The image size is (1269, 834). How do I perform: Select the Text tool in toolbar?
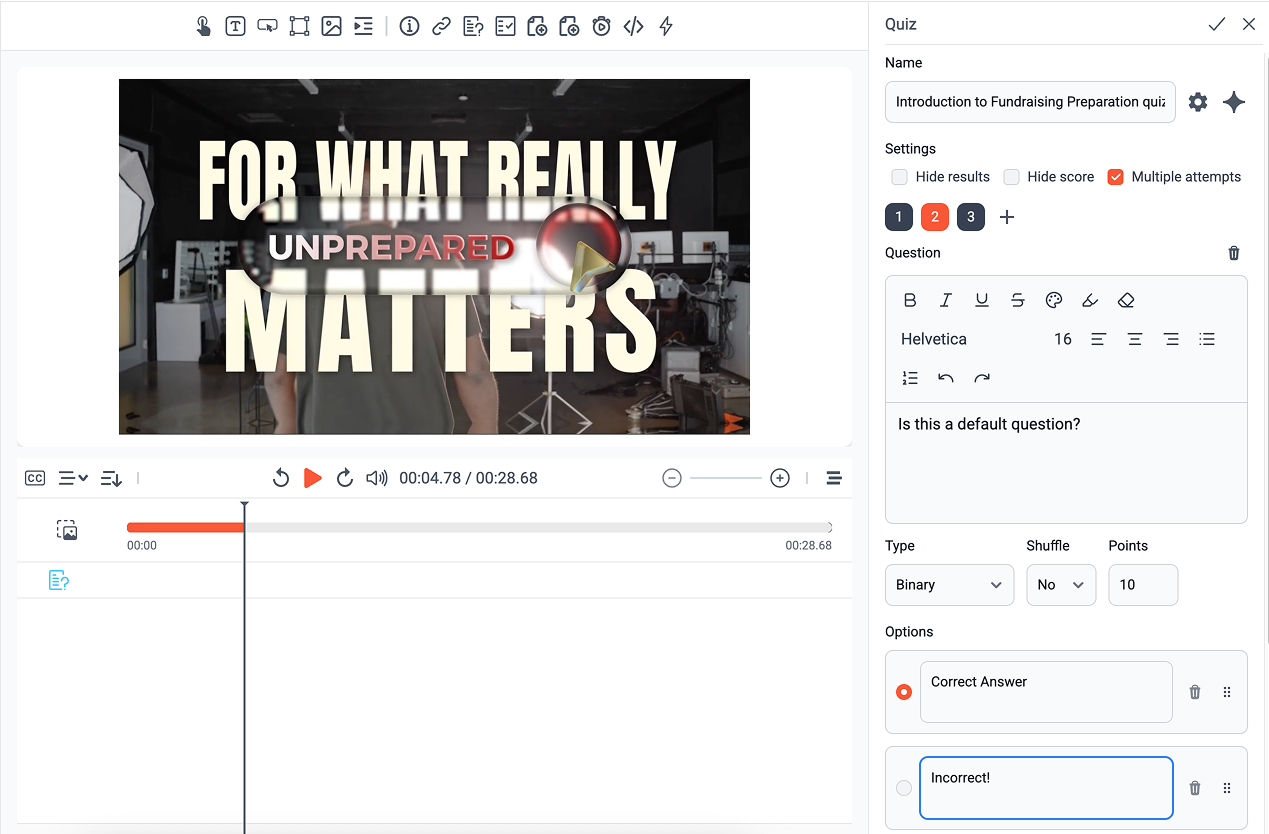(235, 27)
